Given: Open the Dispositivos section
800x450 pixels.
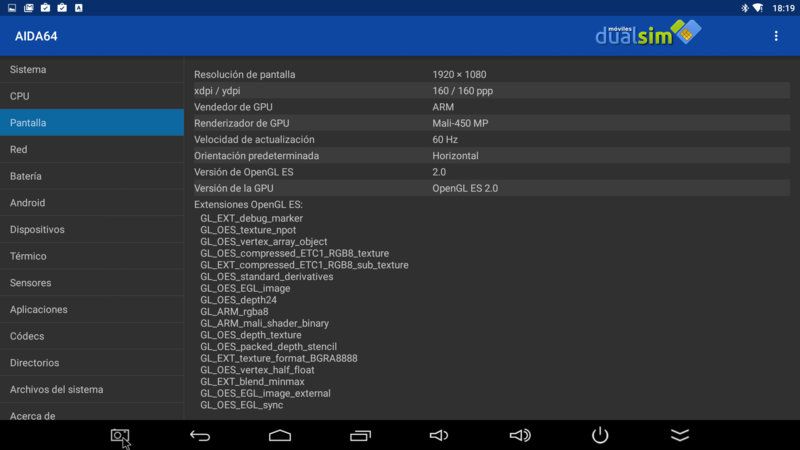Looking at the screenshot, I should click(x=92, y=230).
